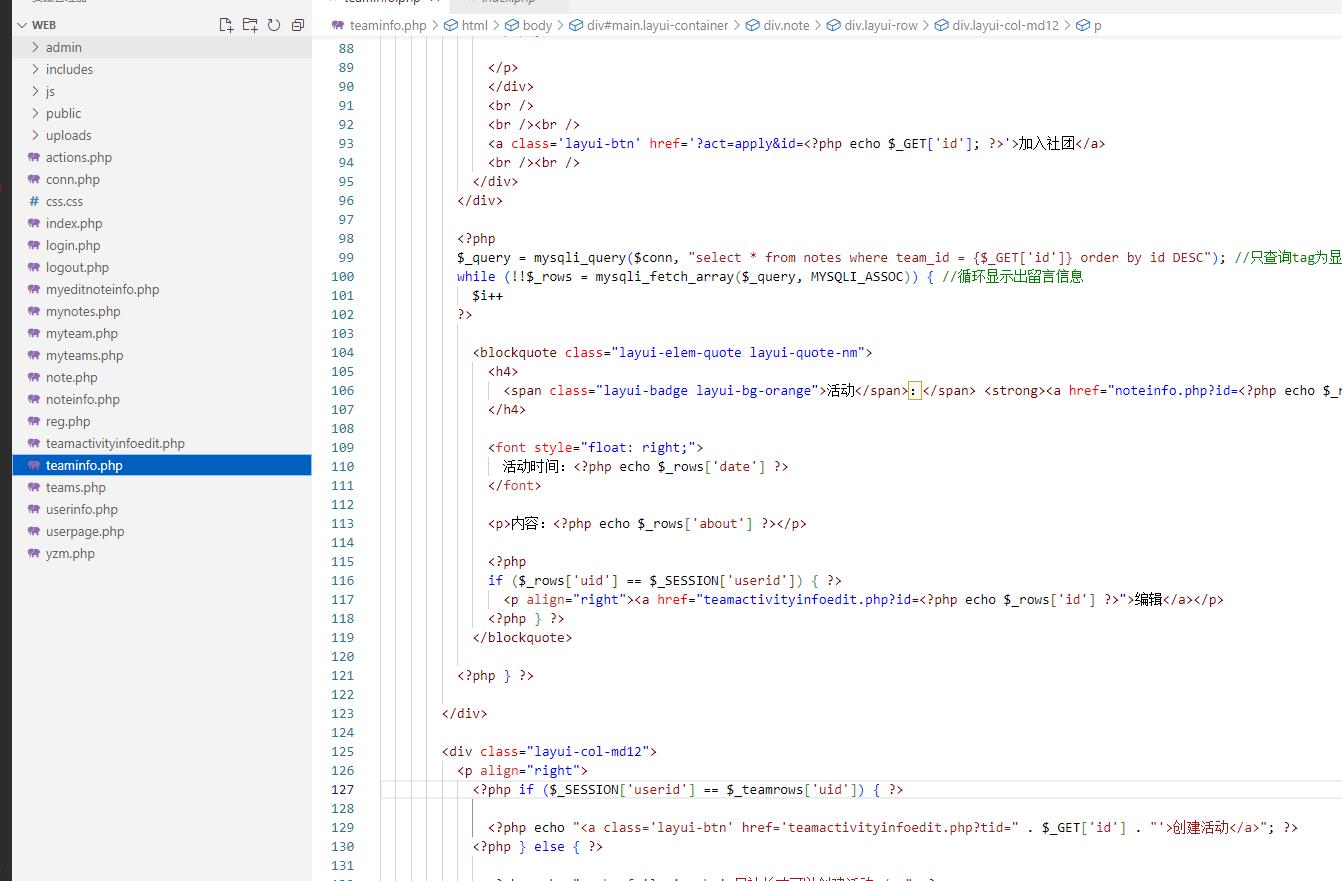Select line 104 via its line number

342,352
